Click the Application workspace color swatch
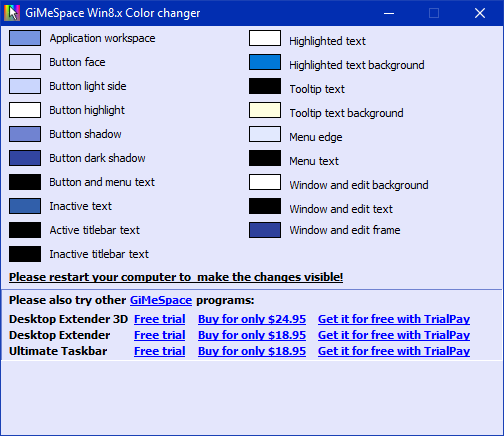Viewport: 504px width, 436px height. click(x=25, y=38)
